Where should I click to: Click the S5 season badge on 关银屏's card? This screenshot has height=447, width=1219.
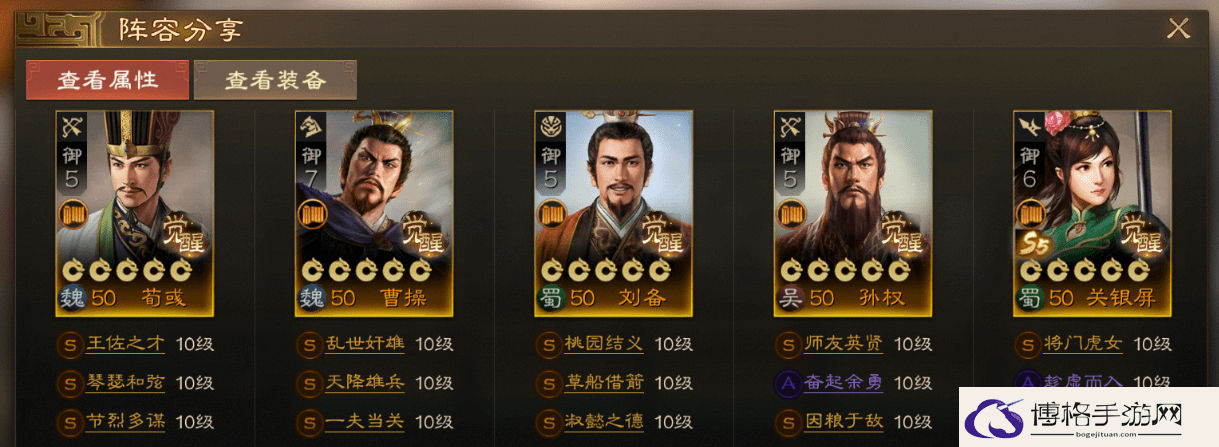point(1033,243)
